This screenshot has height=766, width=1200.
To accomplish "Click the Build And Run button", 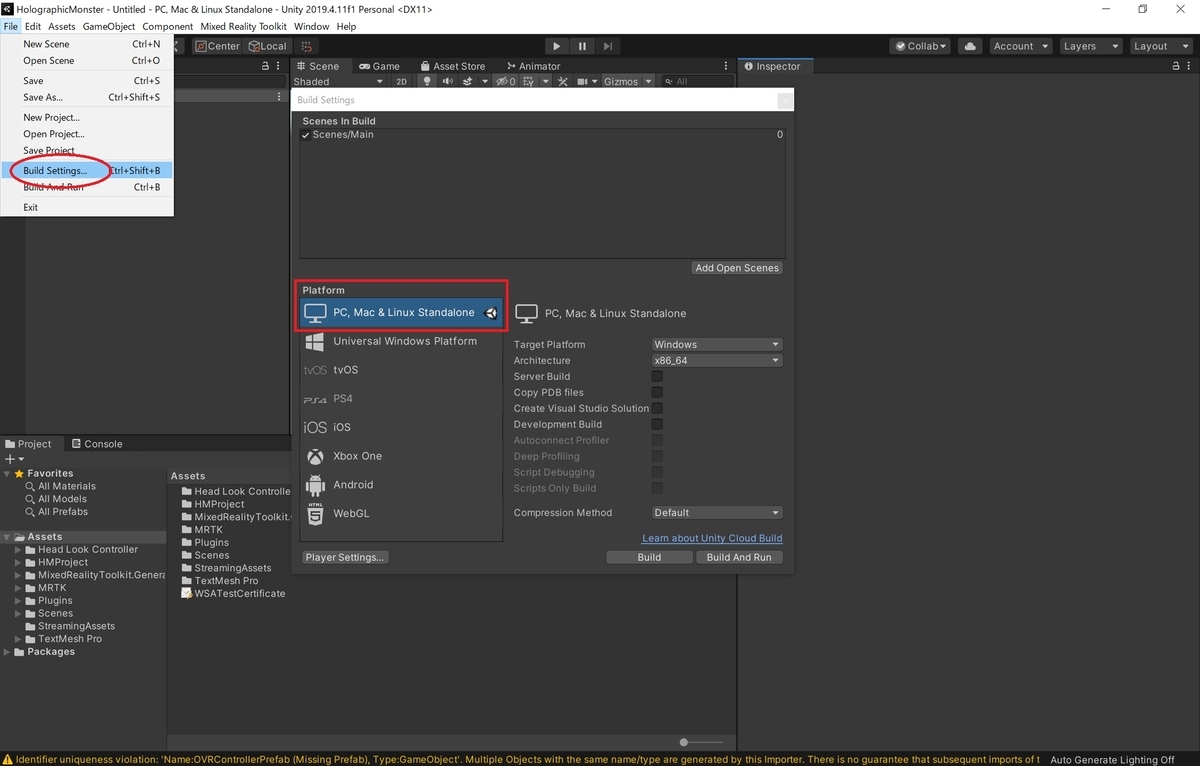I will coord(739,557).
